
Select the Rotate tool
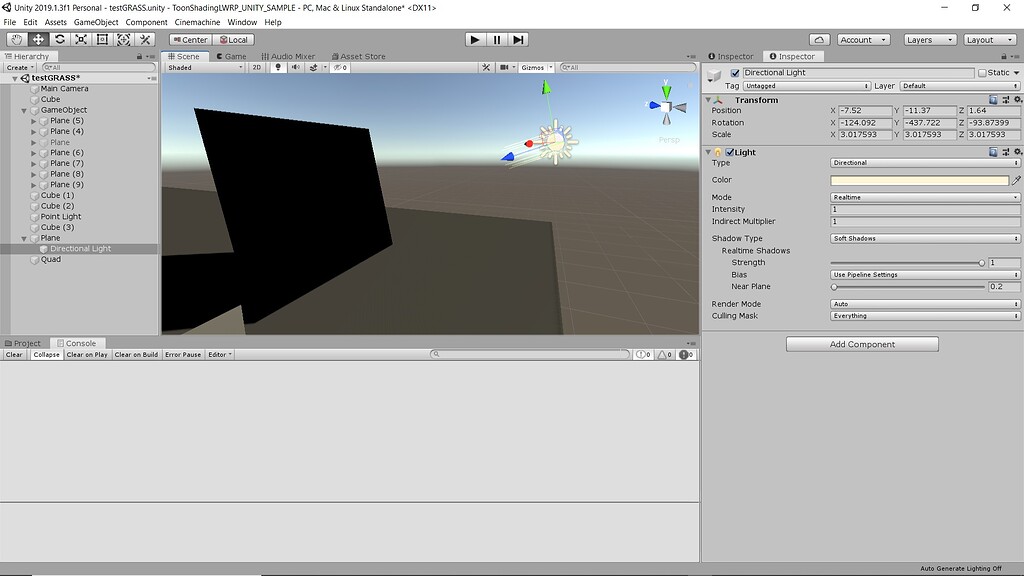pyautogui.click(x=59, y=39)
